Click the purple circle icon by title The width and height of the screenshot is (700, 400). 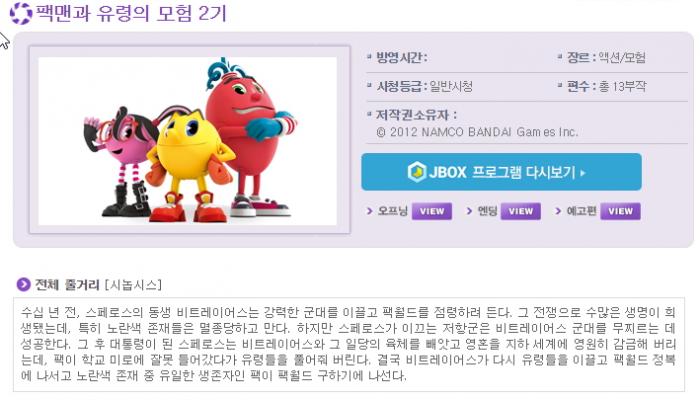[21, 13]
